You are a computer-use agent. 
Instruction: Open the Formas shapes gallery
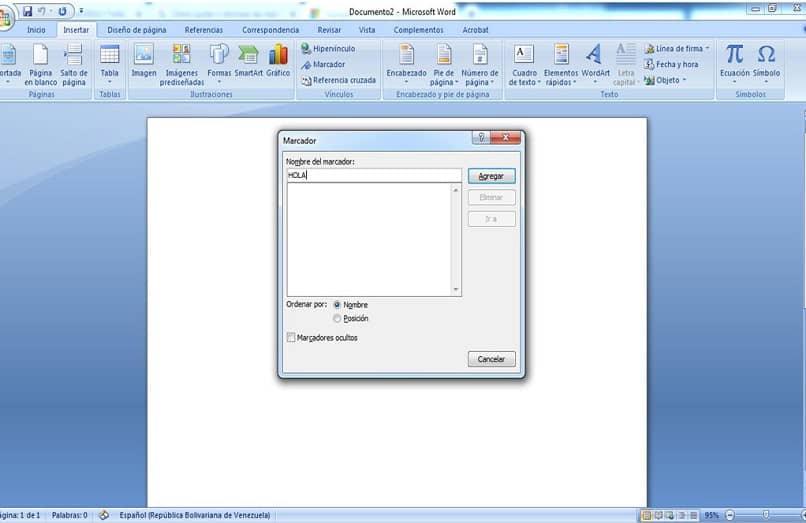pos(219,65)
